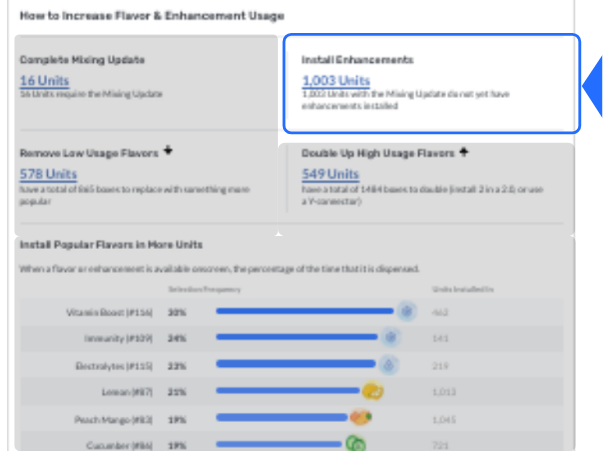Image resolution: width=604 pixels, height=454 pixels.
Task: Click the Units Installed In column header
Action: pyautogui.click(x=463, y=289)
